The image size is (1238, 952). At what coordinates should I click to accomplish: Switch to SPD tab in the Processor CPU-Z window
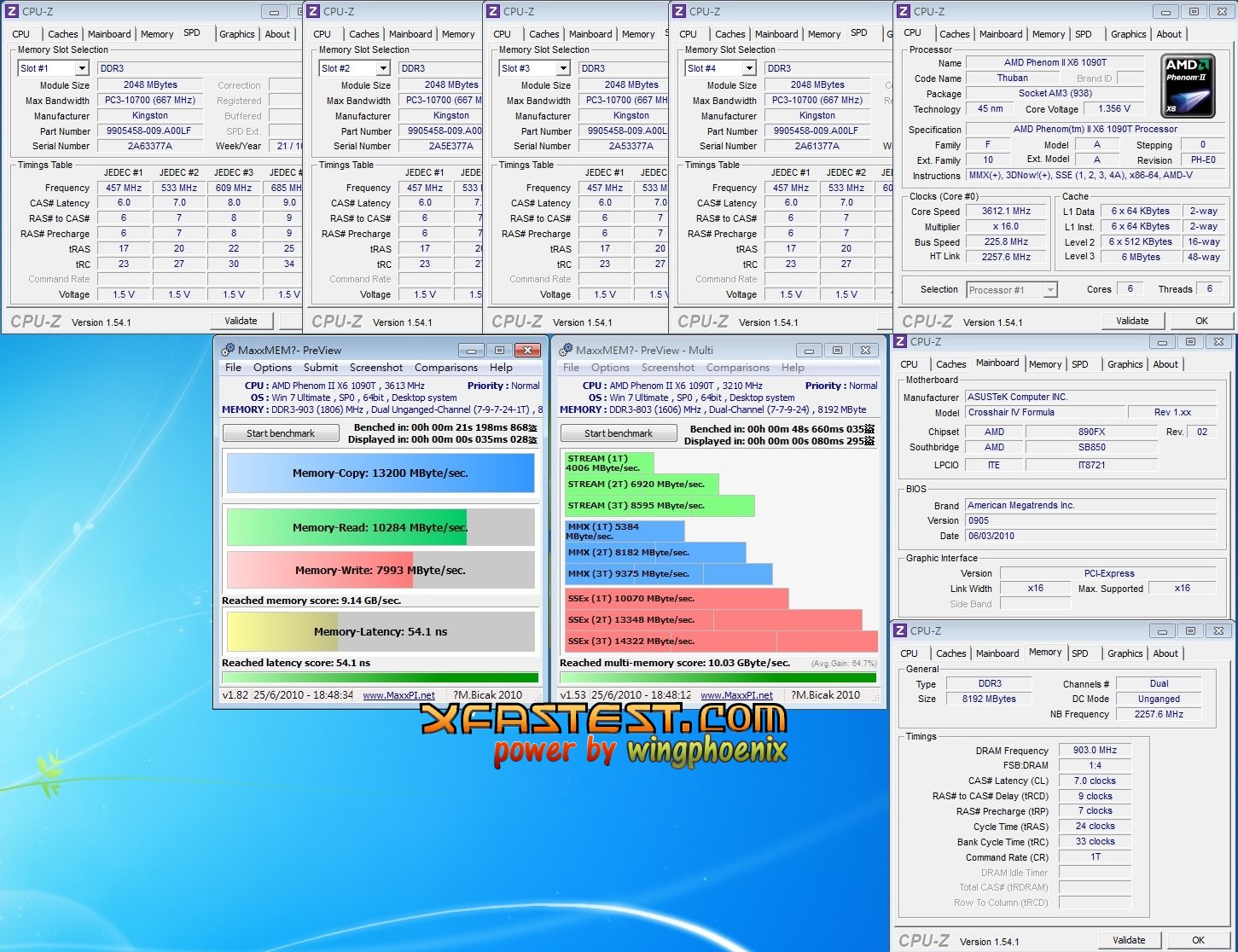(1084, 34)
